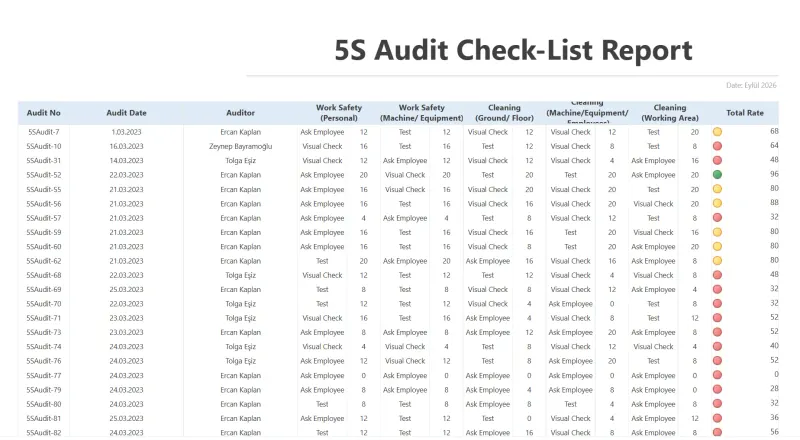The image size is (800, 440).
Task: Click the total rate value 68
Action: [774, 131]
